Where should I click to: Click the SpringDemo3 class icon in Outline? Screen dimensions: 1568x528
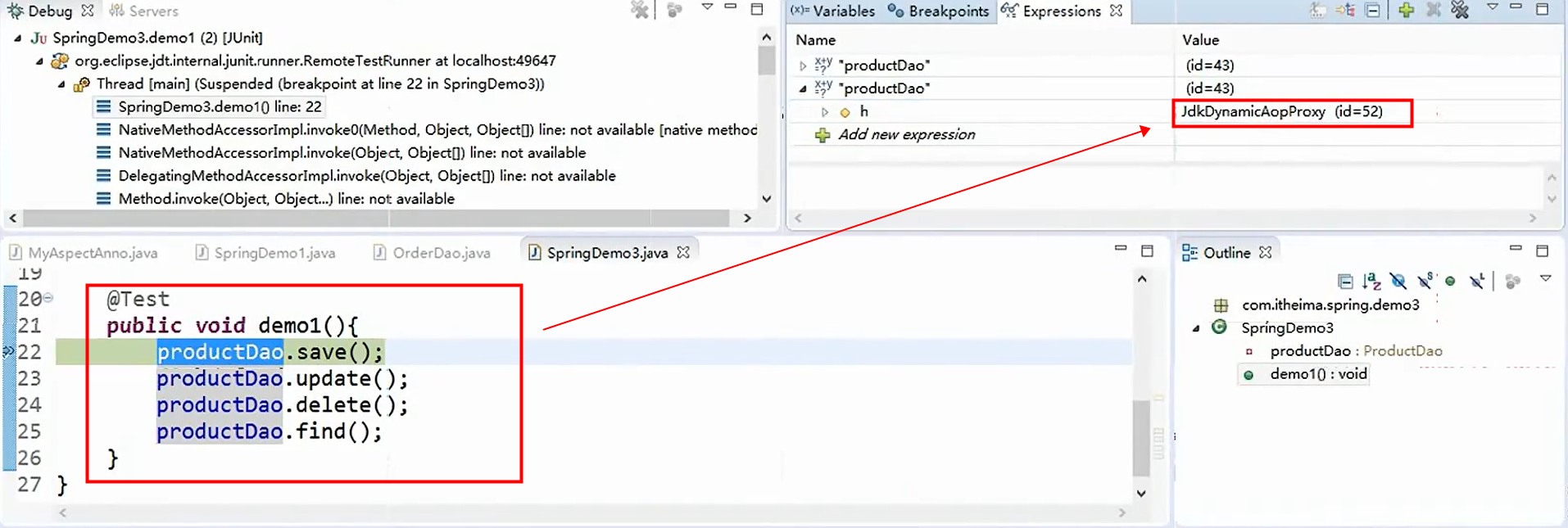coord(1219,327)
